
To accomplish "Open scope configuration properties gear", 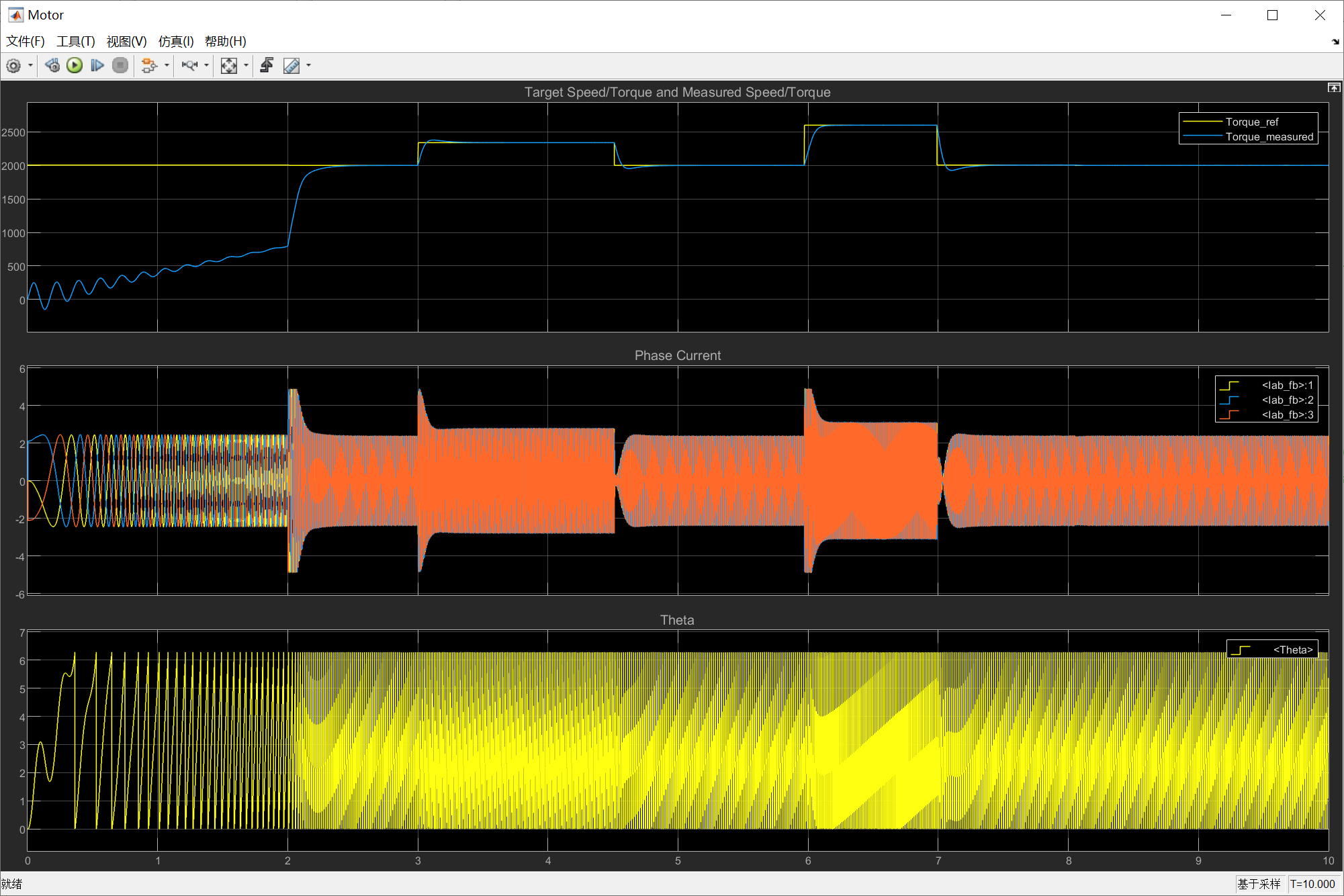I will coord(13,65).
